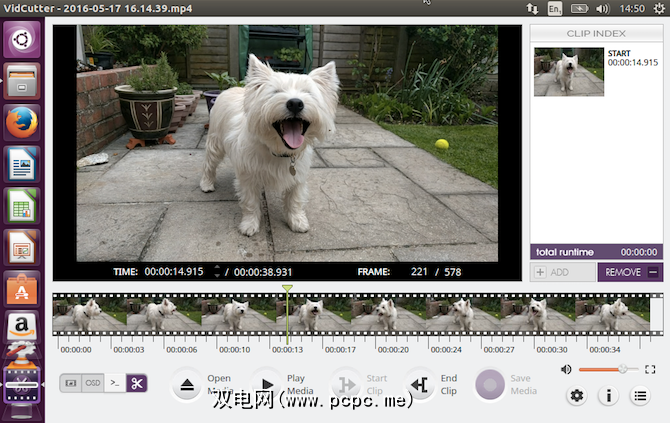Open the keyboard language En indicator

tap(555, 8)
